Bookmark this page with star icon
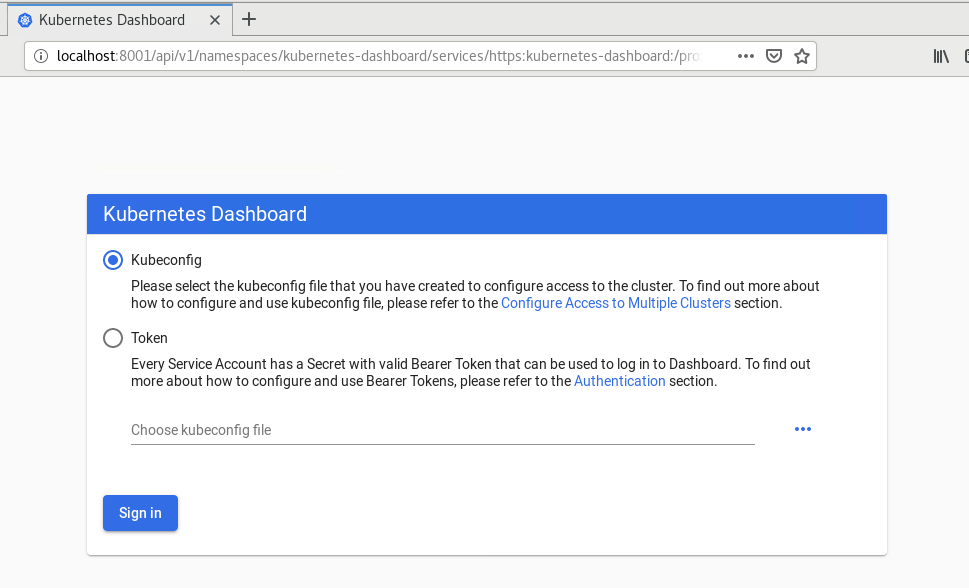This screenshot has height=588, width=969. click(x=802, y=56)
